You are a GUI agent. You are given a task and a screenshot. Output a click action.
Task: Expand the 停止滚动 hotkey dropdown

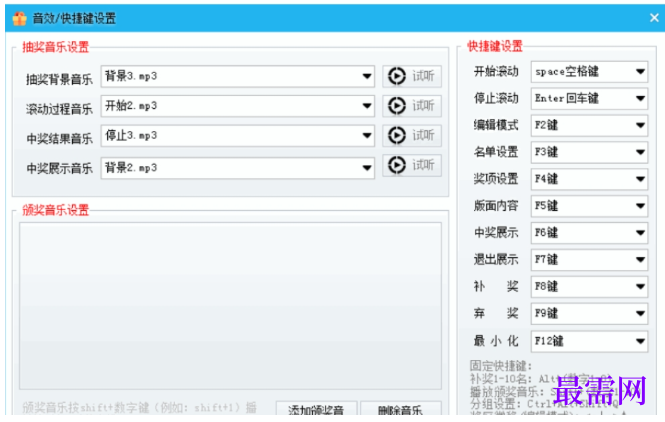590,98
